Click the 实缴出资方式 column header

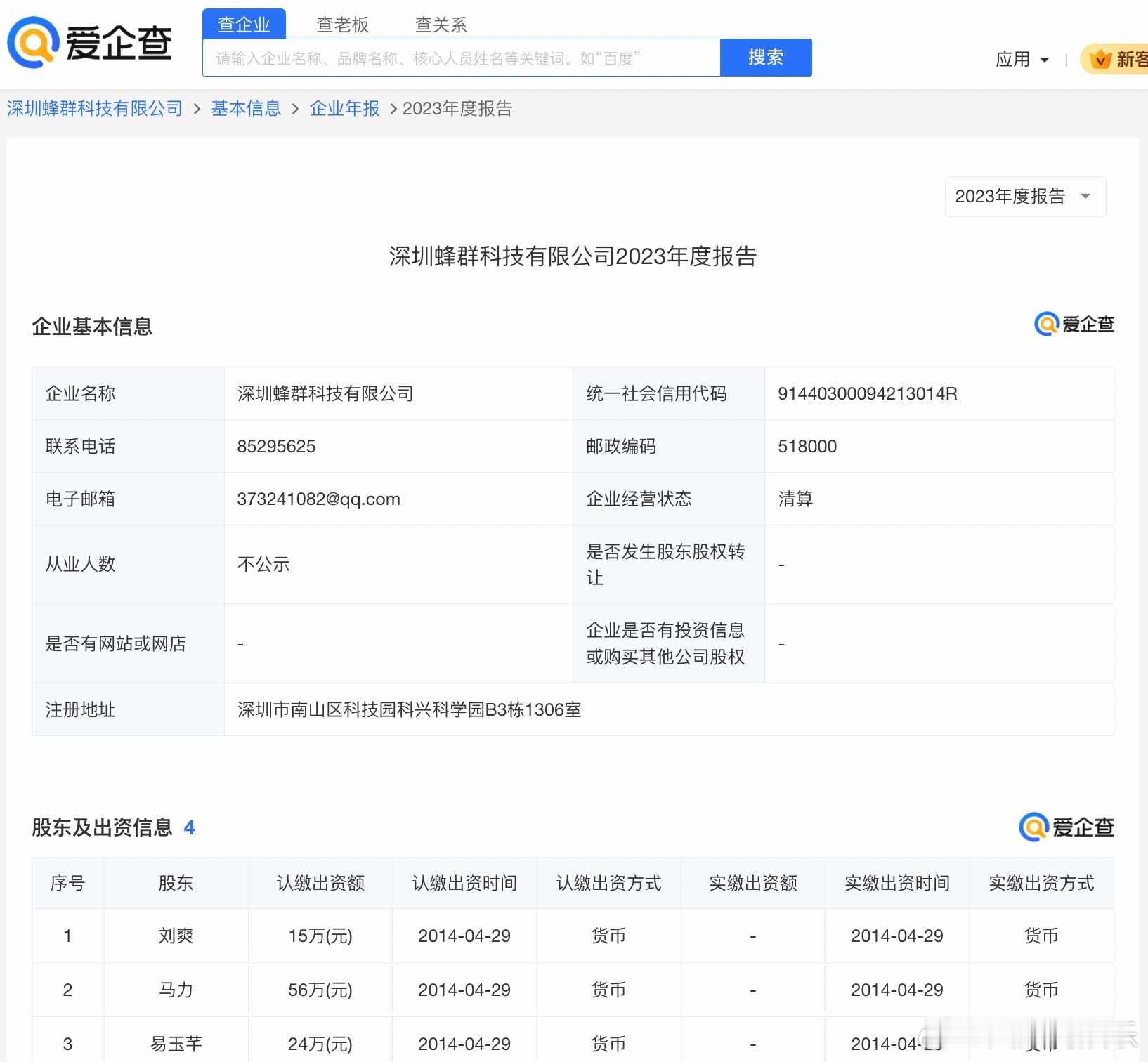(x=1041, y=883)
